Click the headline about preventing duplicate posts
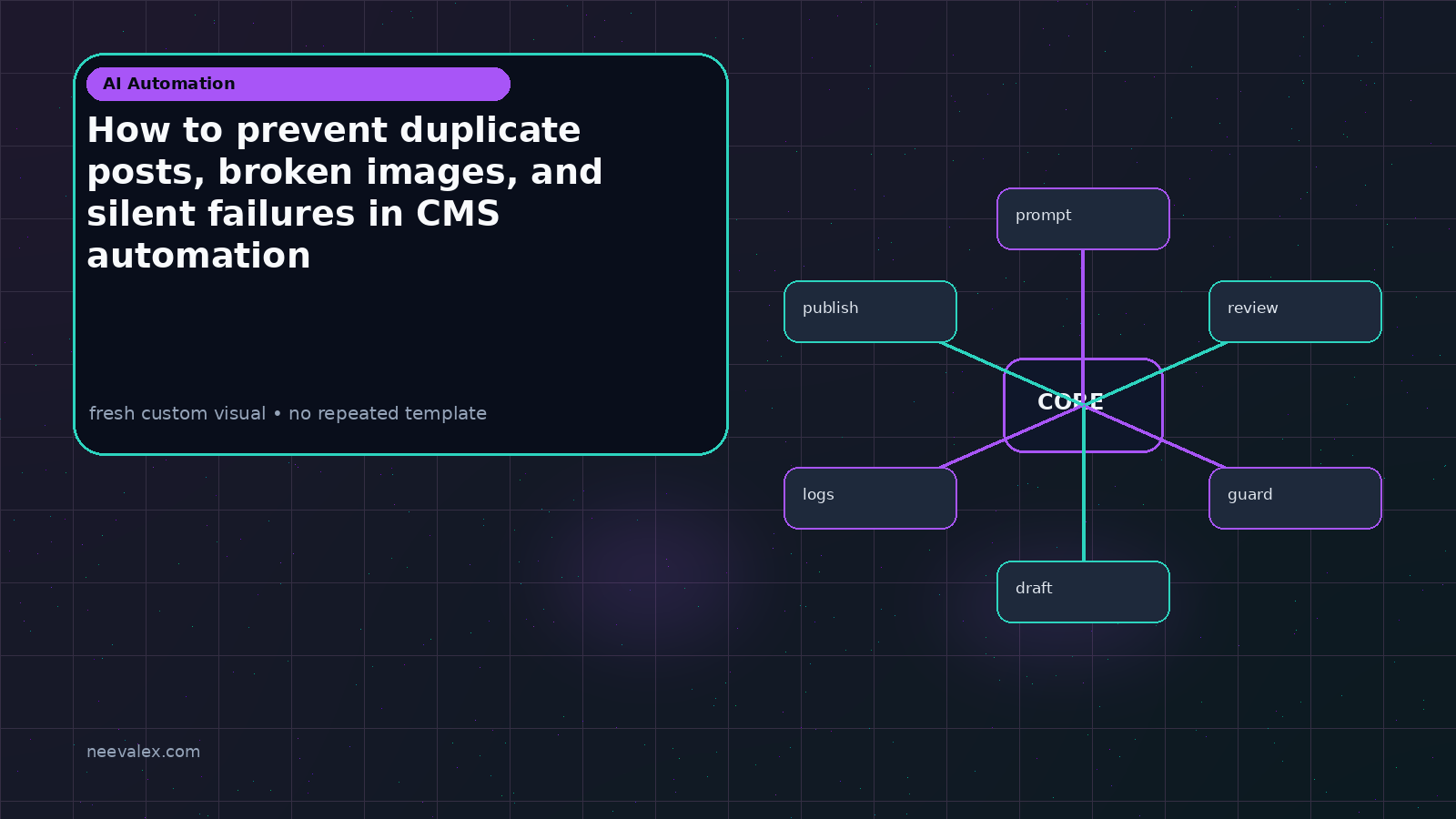 point(345,193)
